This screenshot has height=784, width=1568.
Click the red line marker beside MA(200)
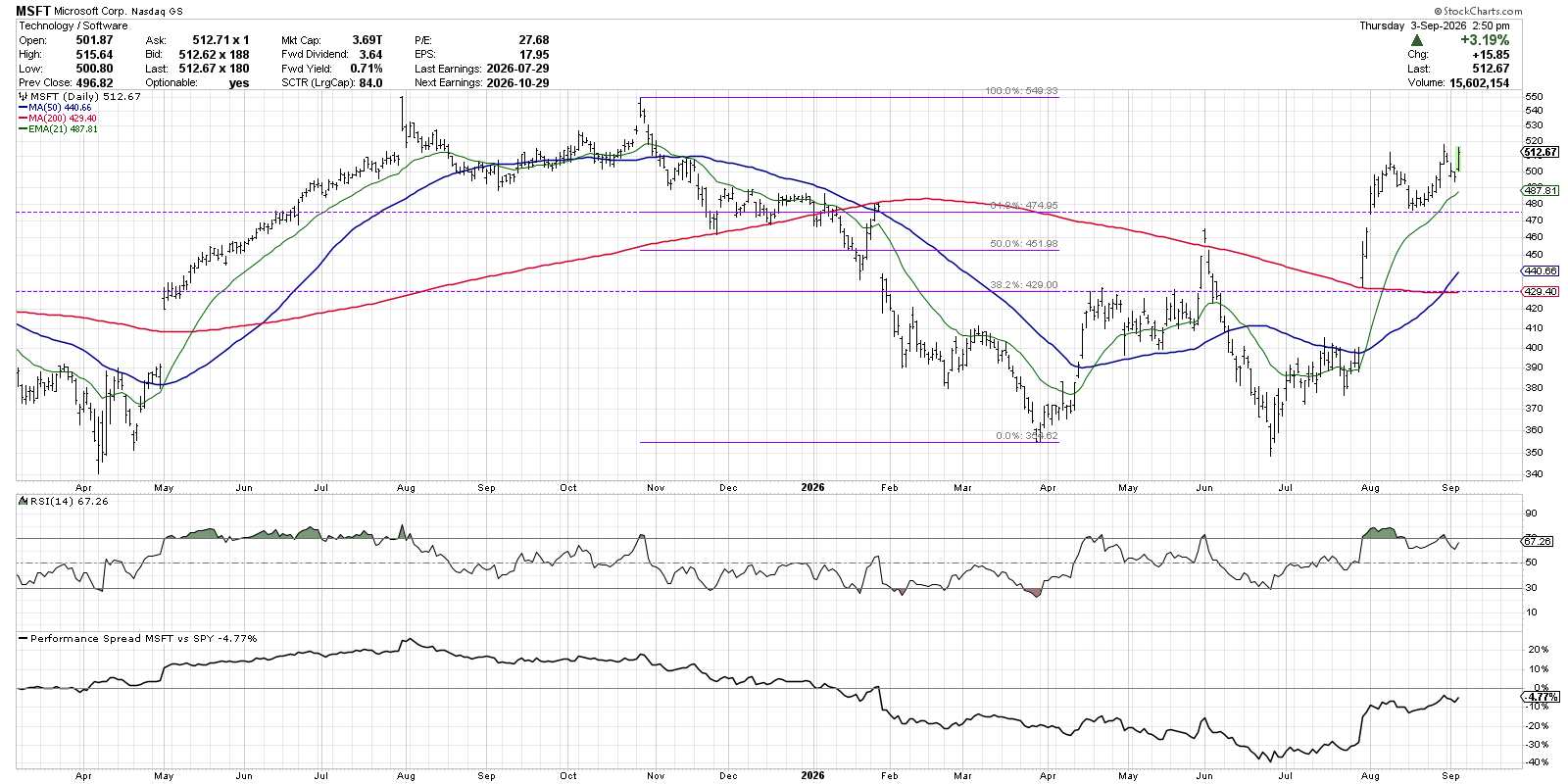(23, 119)
